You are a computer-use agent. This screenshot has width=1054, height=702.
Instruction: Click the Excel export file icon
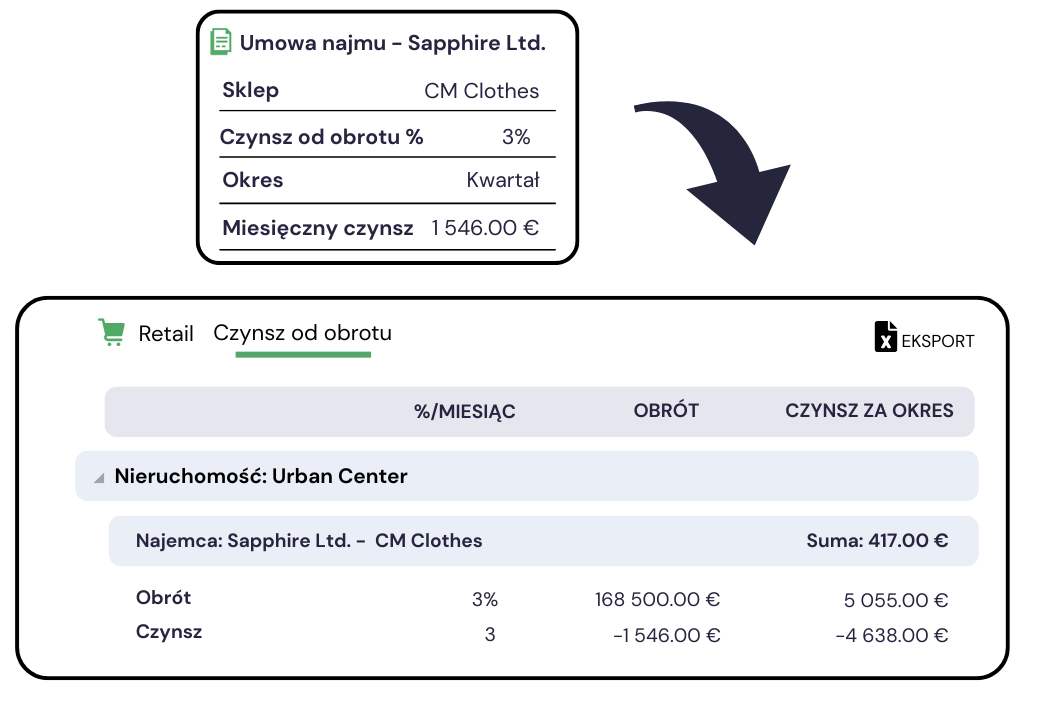coord(885,336)
